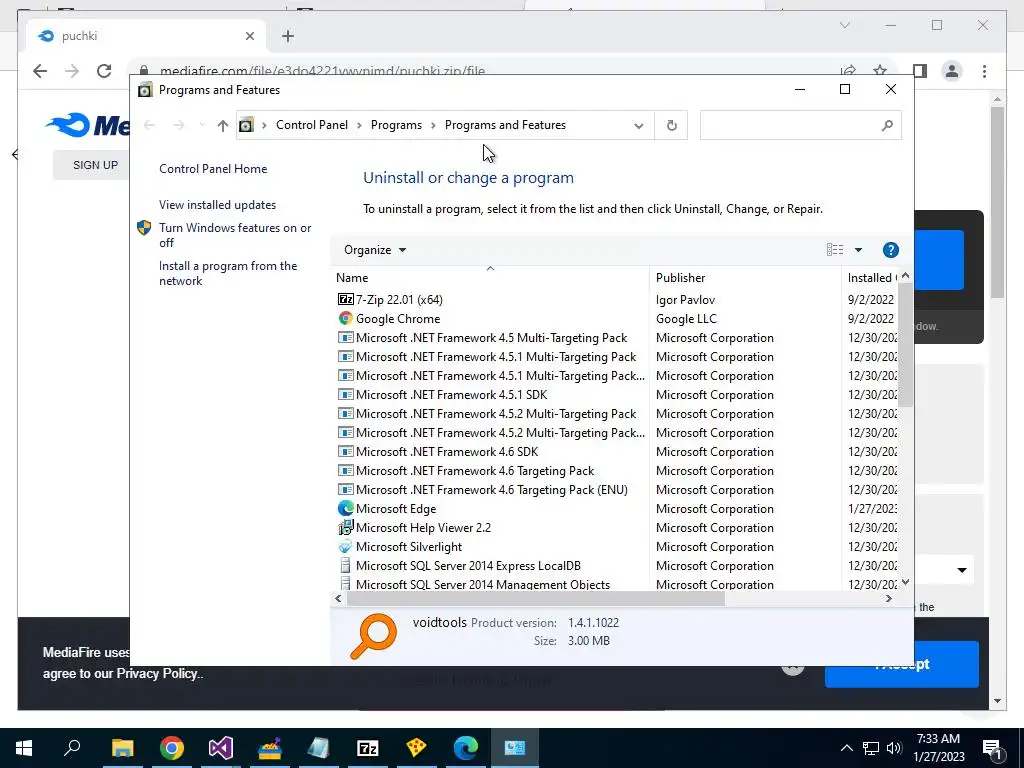Go back in Chrome browser
1024x768 pixels.
point(40,71)
